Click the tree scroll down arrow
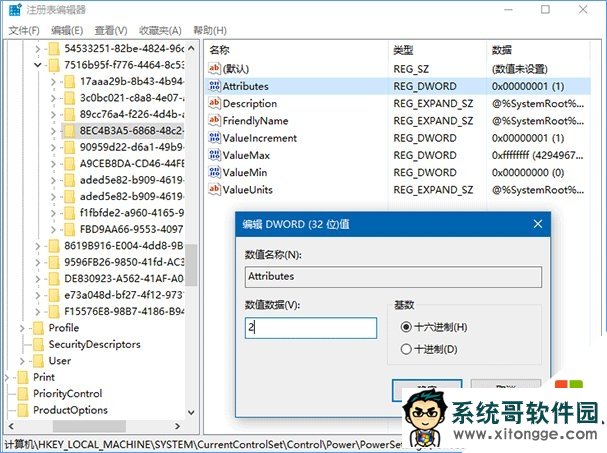This screenshot has height=453, width=607. tap(191, 412)
